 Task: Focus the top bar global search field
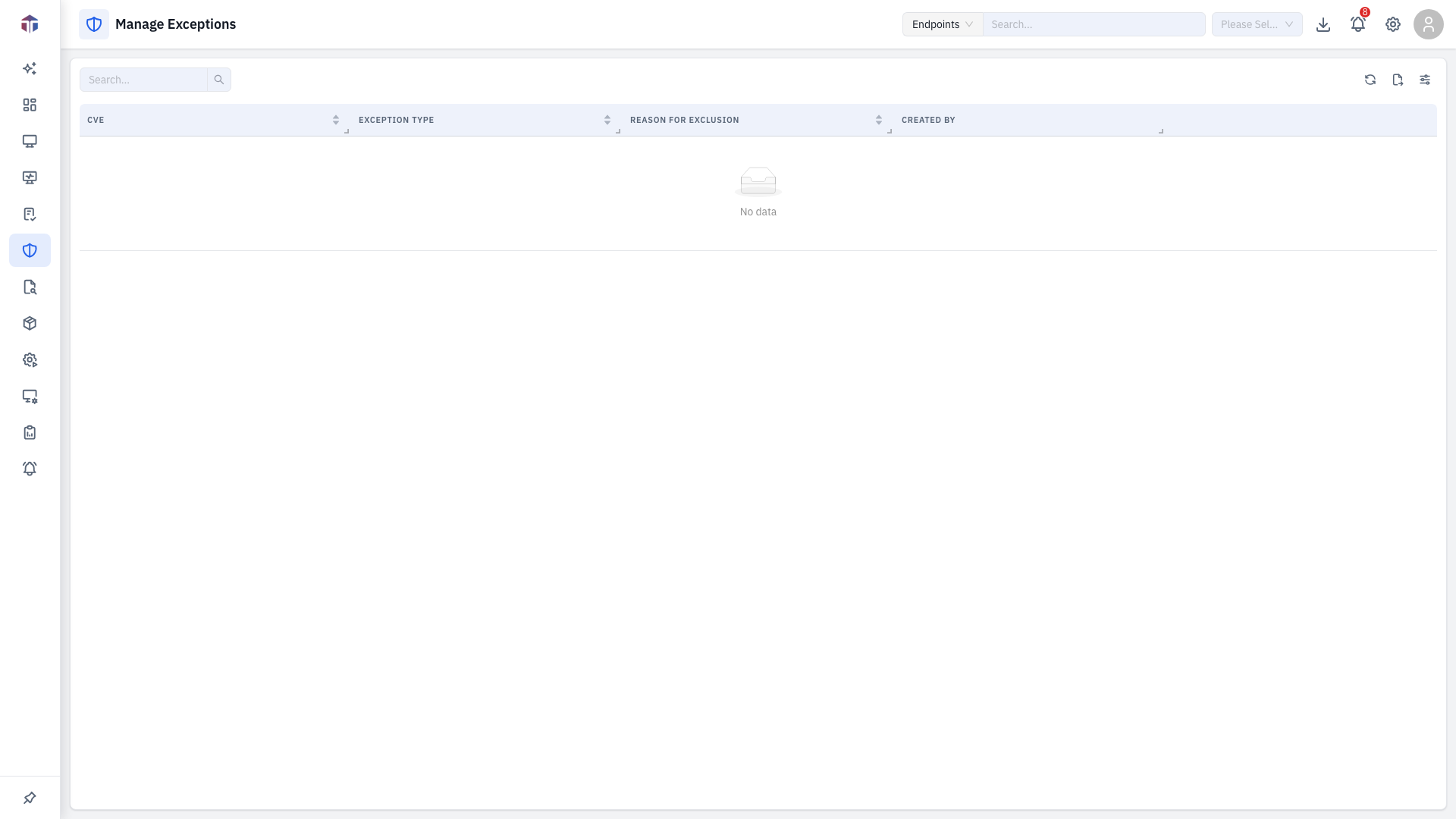pyautogui.click(x=1094, y=24)
